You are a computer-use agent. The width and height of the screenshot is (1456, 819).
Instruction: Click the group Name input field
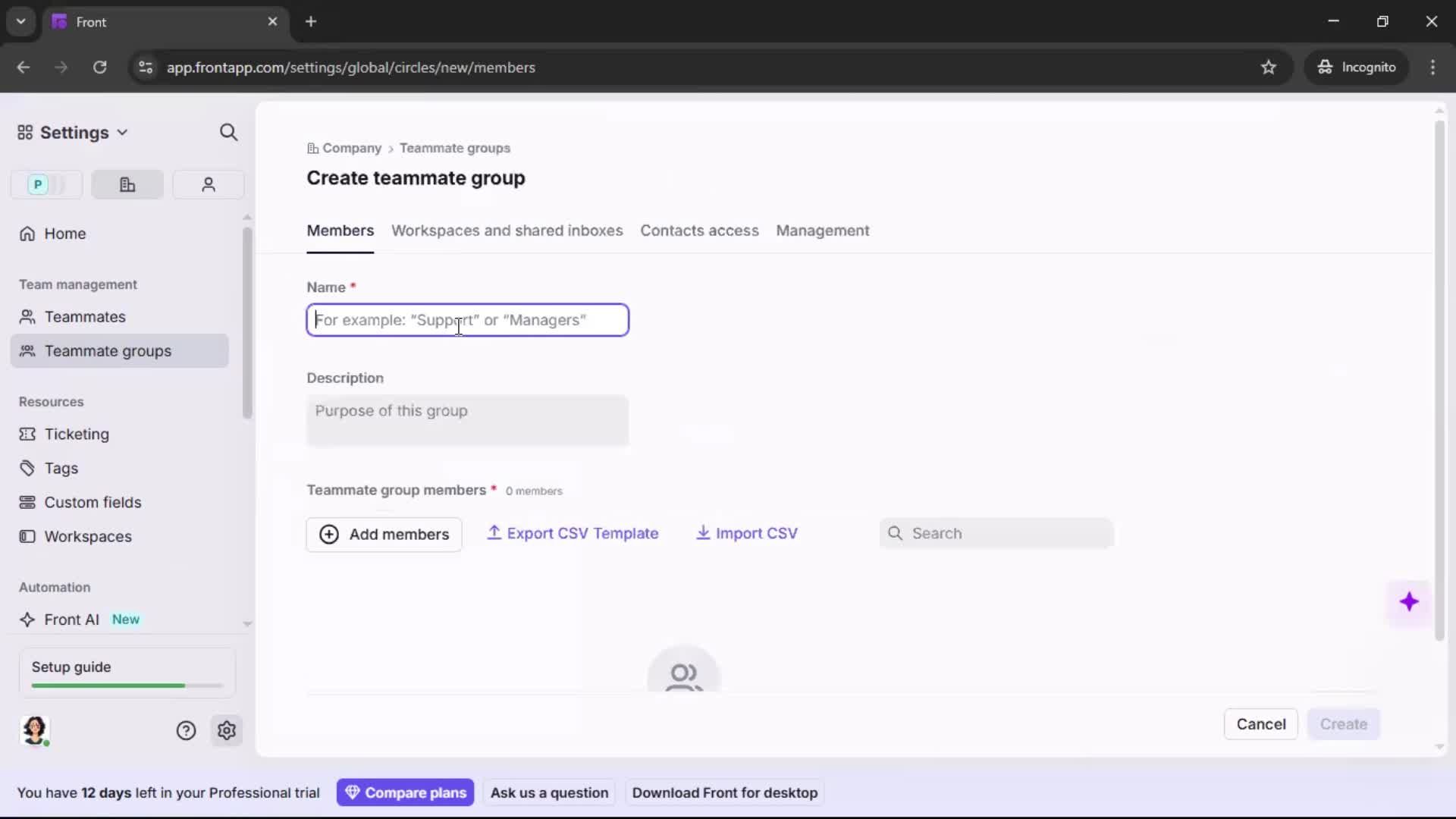tap(467, 320)
